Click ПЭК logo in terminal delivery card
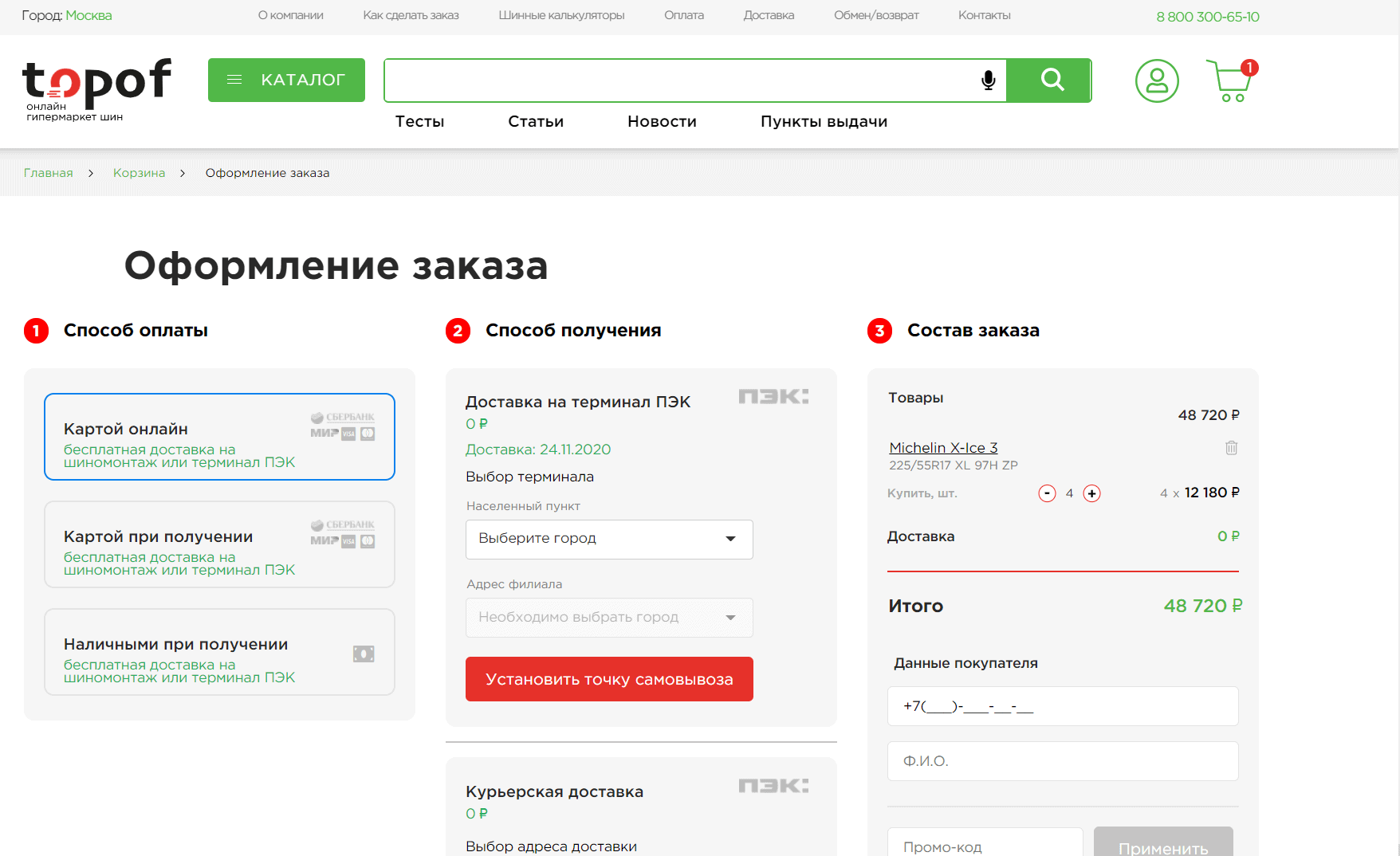The height and width of the screenshot is (856, 1400). [x=773, y=396]
